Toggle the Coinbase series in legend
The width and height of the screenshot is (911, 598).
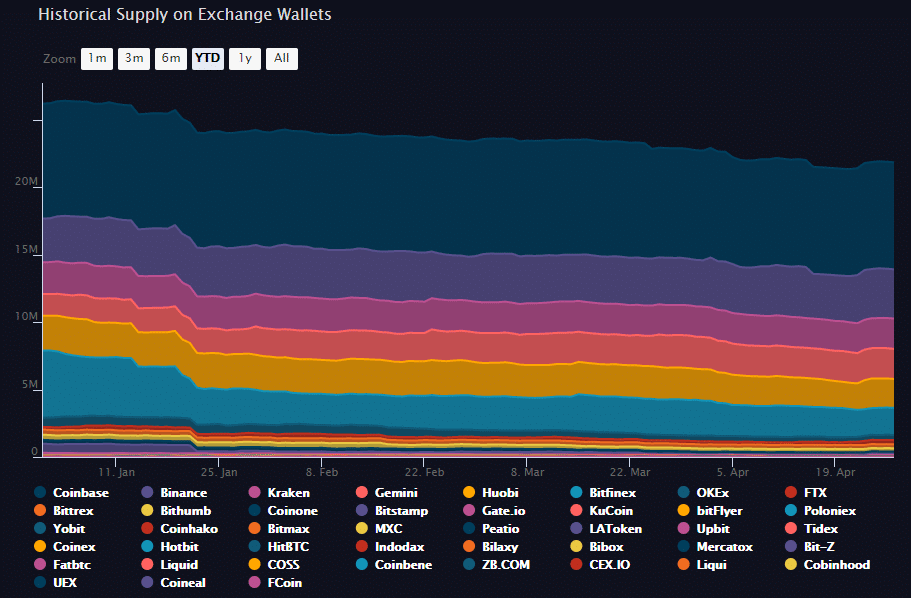coord(80,492)
